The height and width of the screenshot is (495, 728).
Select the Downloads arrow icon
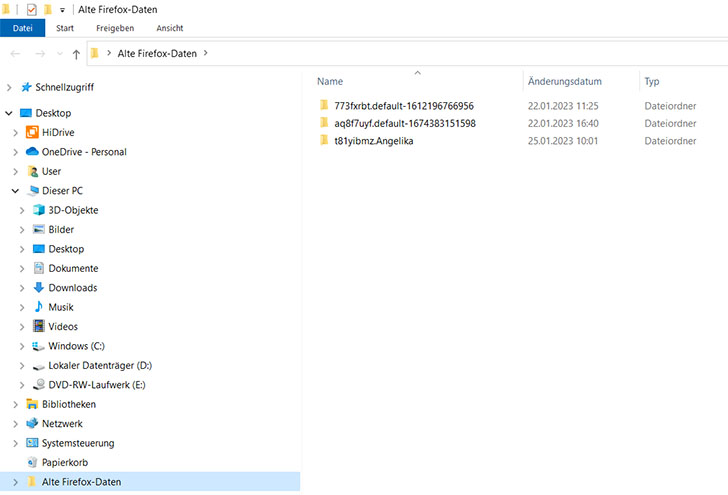click(x=39, y=287)
